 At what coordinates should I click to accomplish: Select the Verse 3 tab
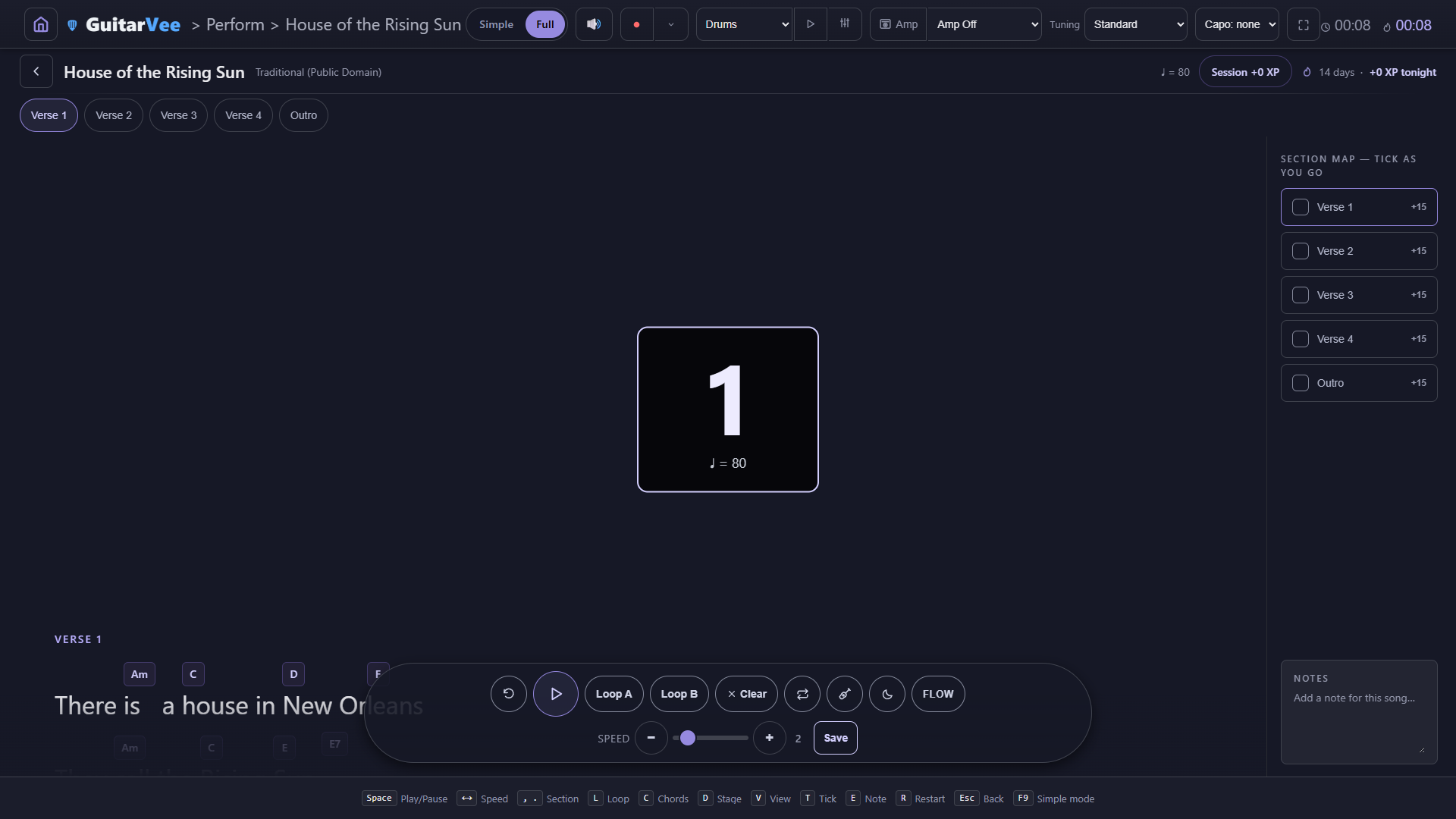click(x=178, y=115)
